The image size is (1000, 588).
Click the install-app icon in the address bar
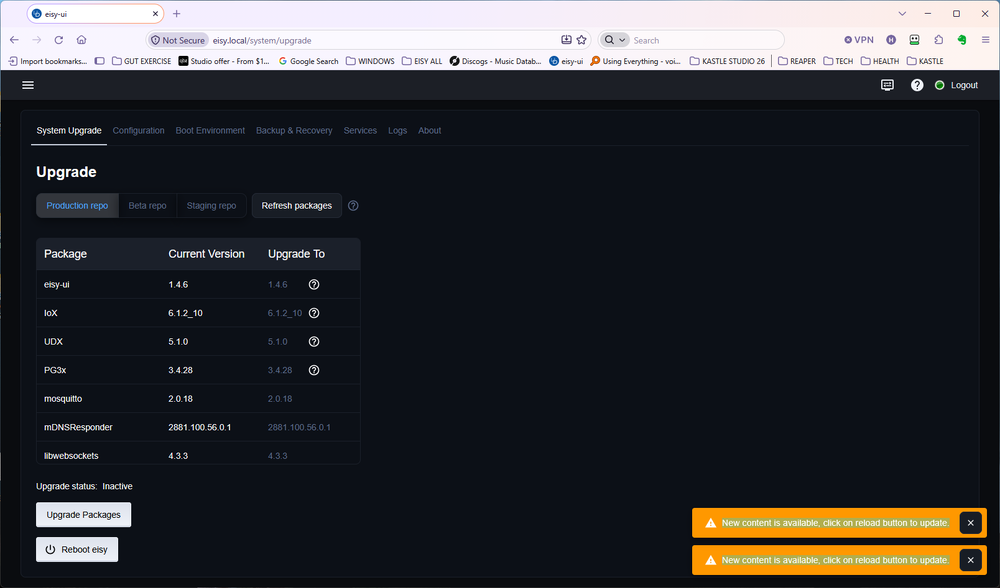566,40
